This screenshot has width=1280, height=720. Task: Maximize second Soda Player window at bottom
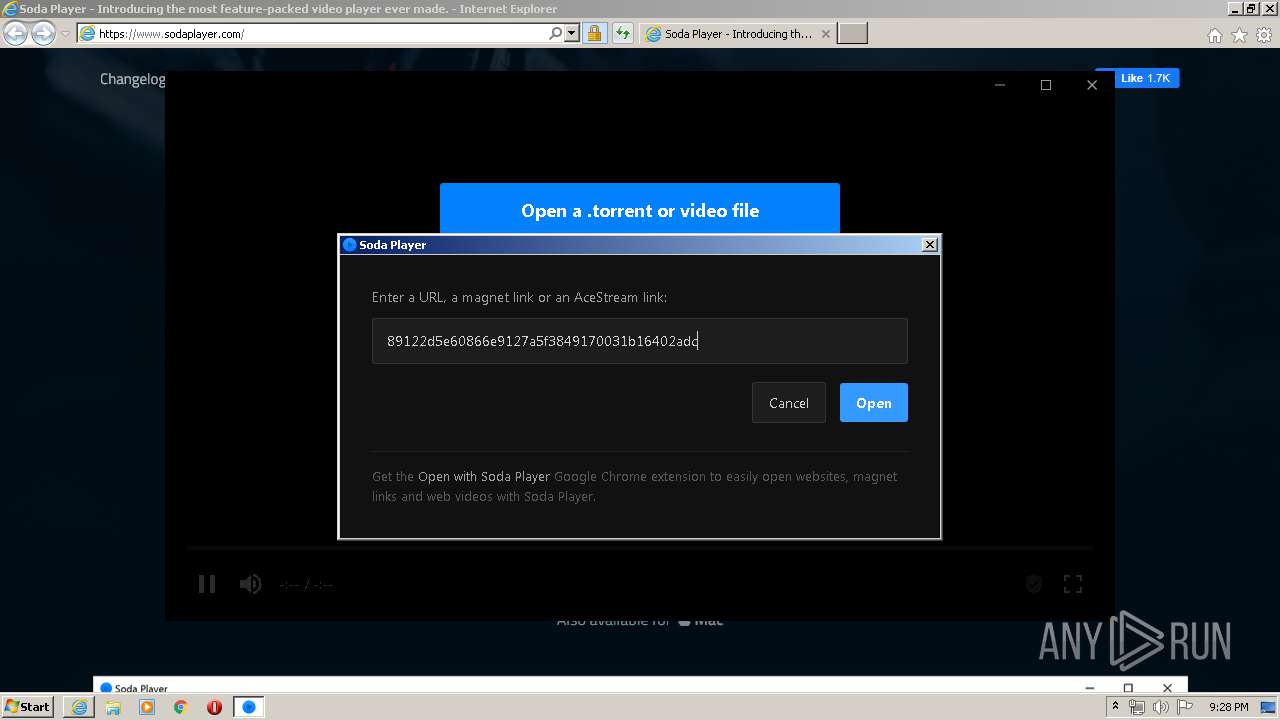(x=1128, y=688)
